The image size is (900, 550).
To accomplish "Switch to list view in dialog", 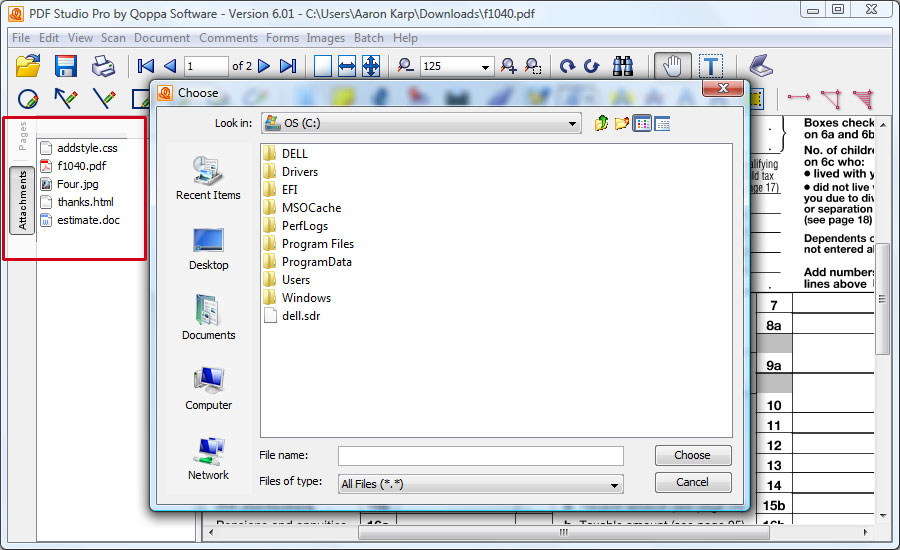I will [642, 123].
